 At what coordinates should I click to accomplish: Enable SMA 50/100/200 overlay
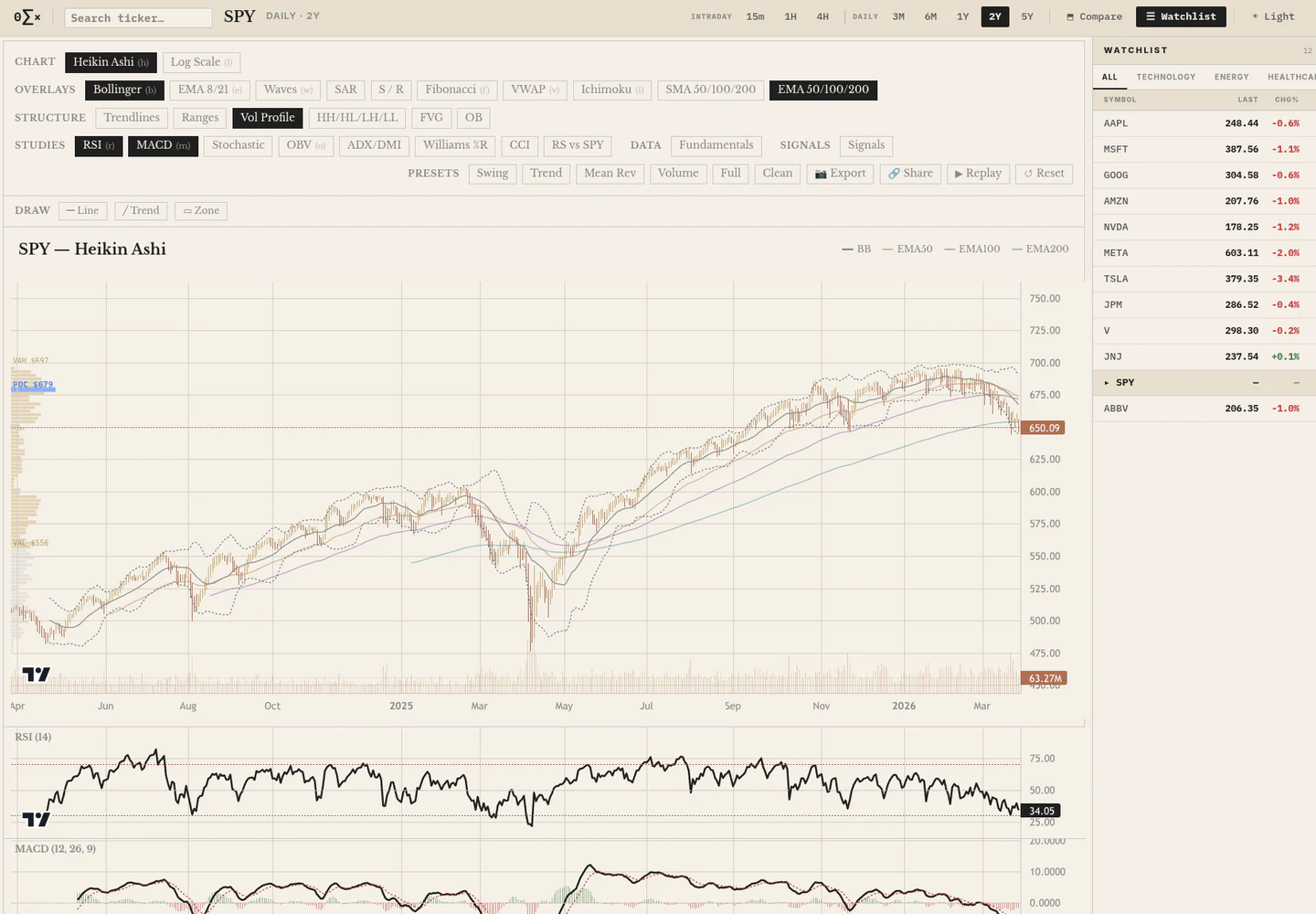coord(710,90)
